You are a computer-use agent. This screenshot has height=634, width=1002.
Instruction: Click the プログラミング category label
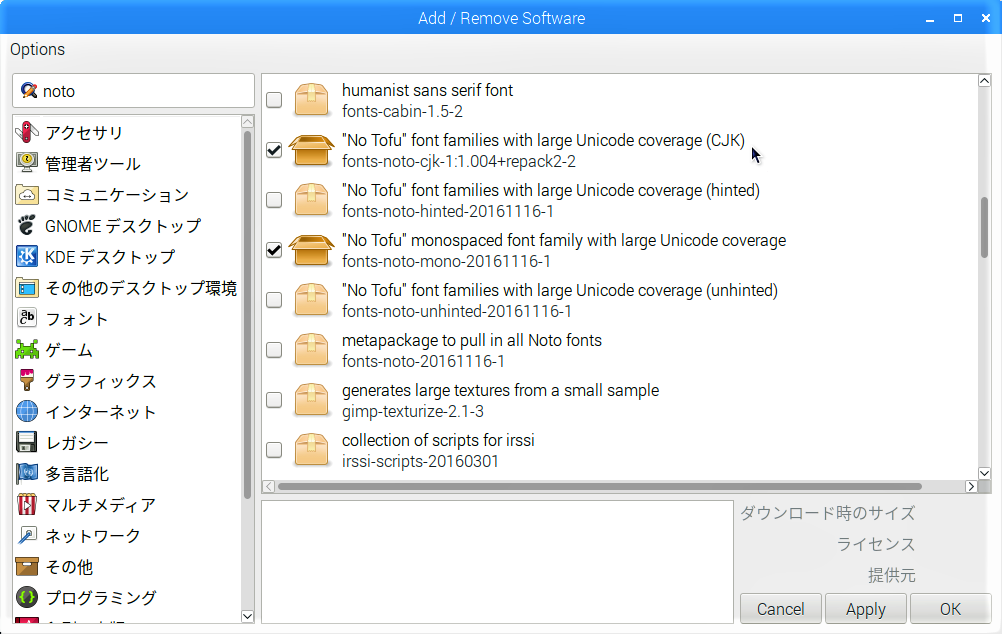coord(100,598)
